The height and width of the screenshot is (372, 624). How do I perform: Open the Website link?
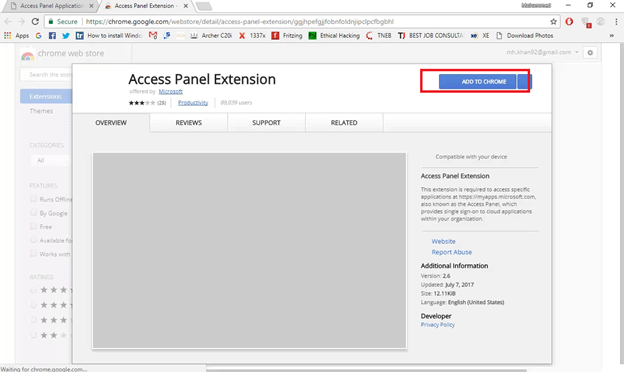pos(443,241)
